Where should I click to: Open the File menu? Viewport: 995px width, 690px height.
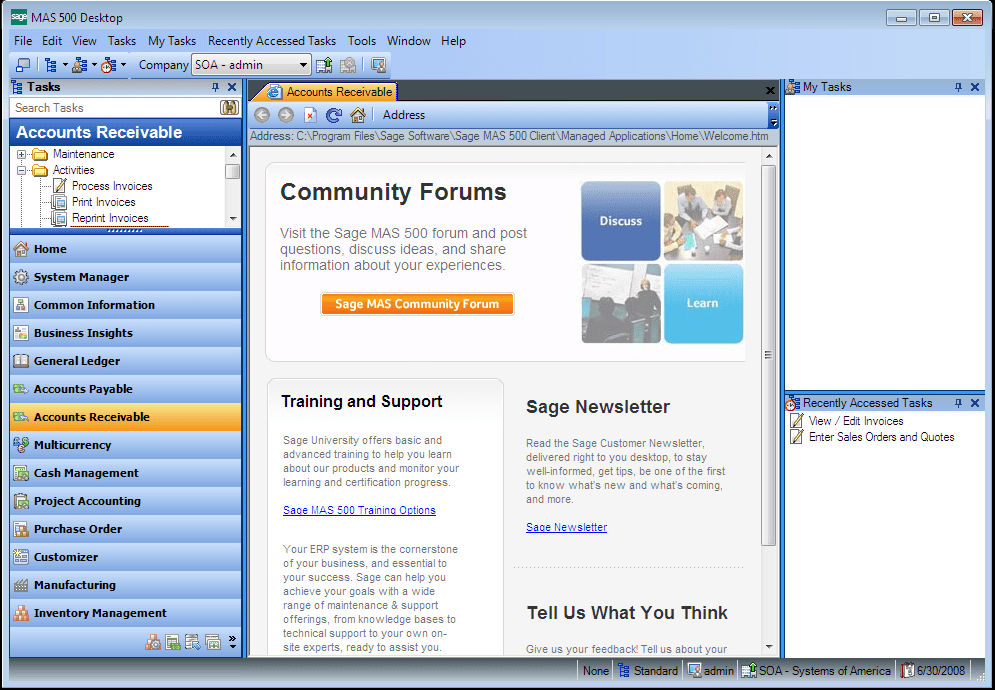[23, 41]
